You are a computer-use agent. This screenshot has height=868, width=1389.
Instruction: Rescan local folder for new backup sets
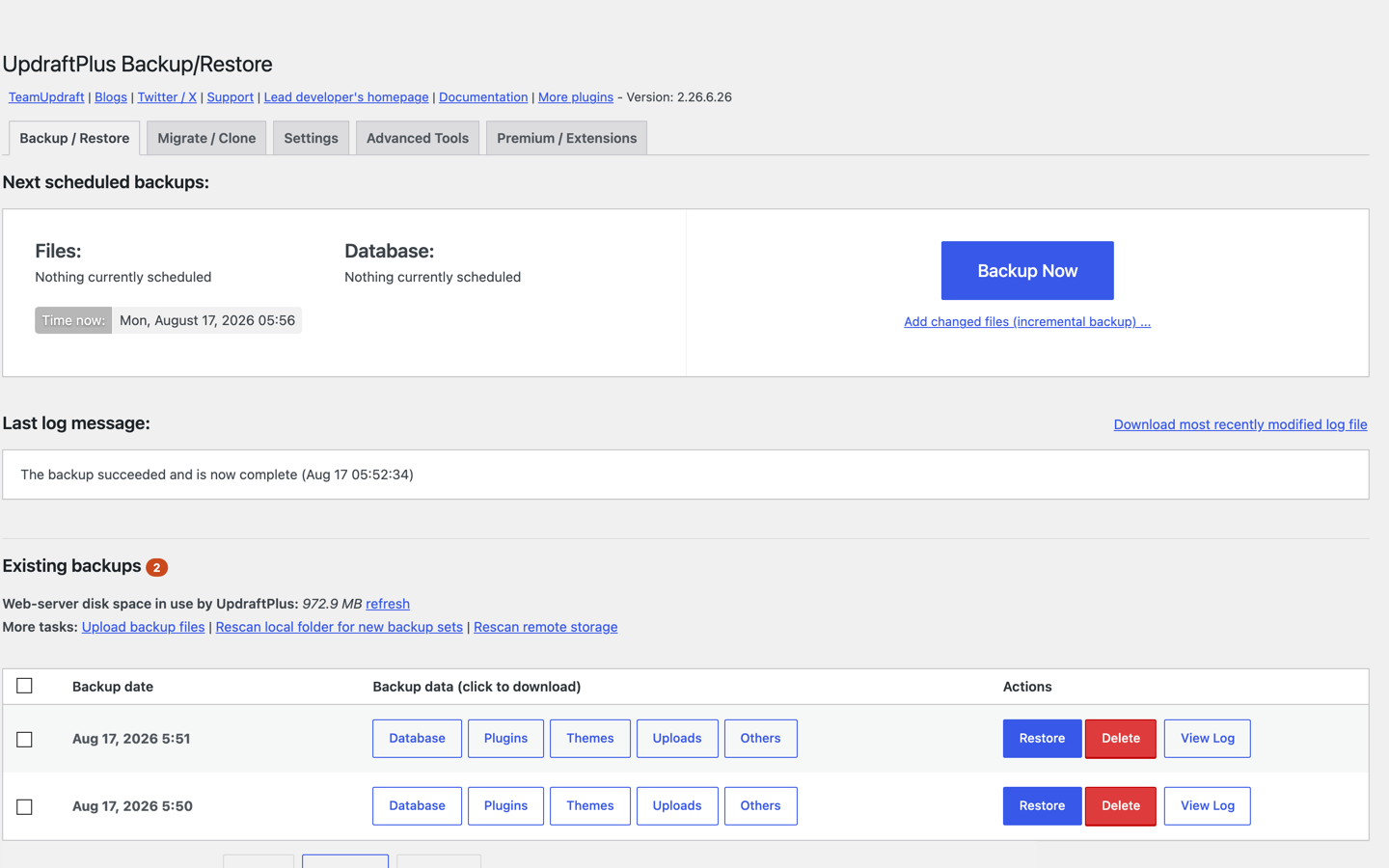click(x=340, y=627)
